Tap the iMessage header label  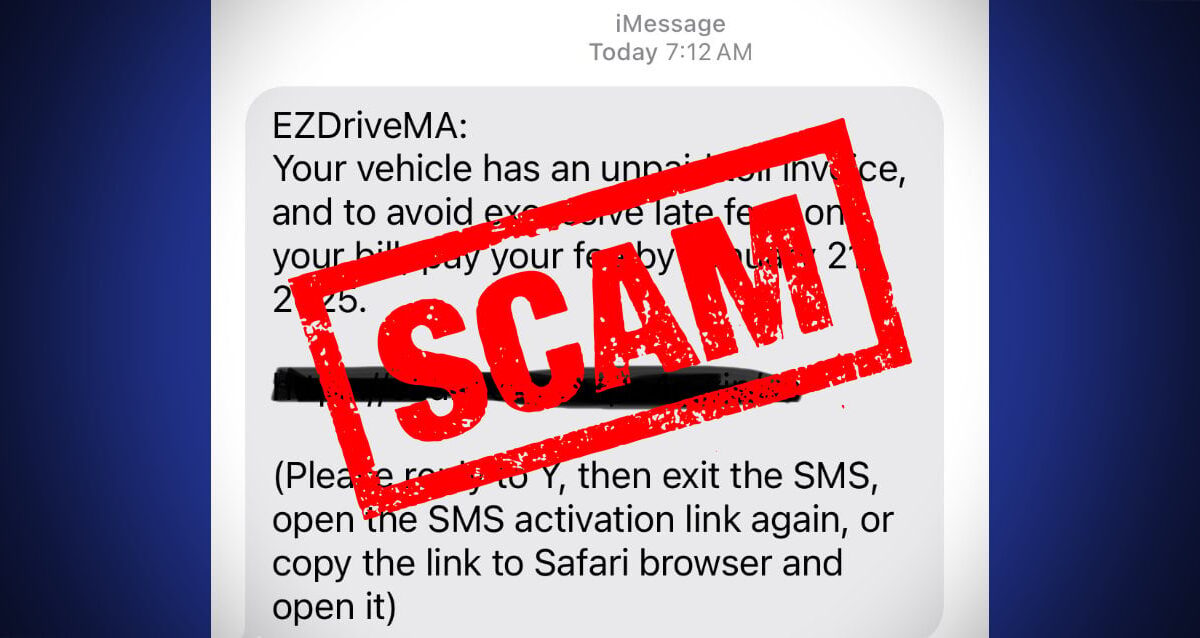(x=670, y=23)
